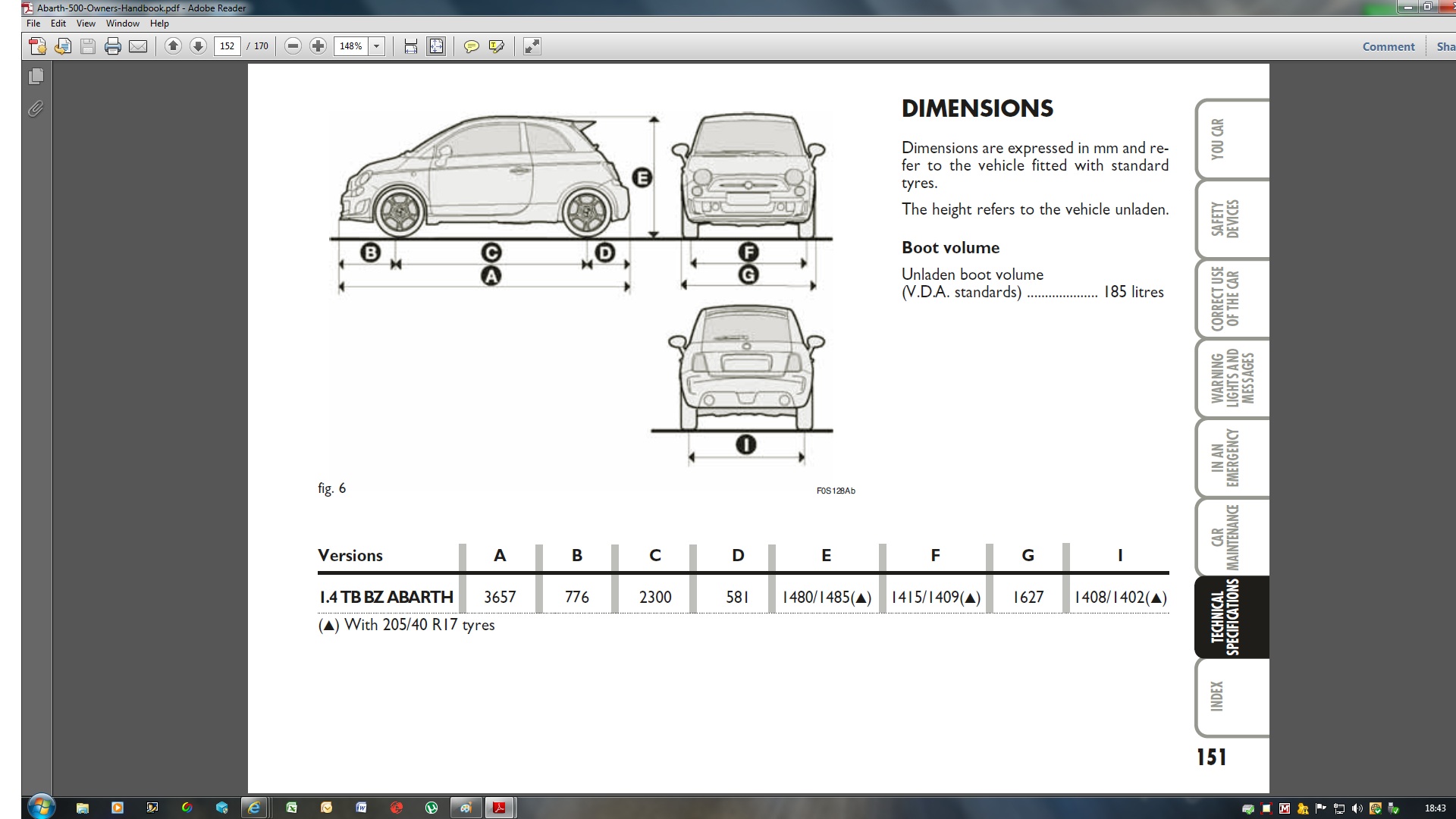
Task: Open uTorrent from the taskbar
Action: coord(431,808)
